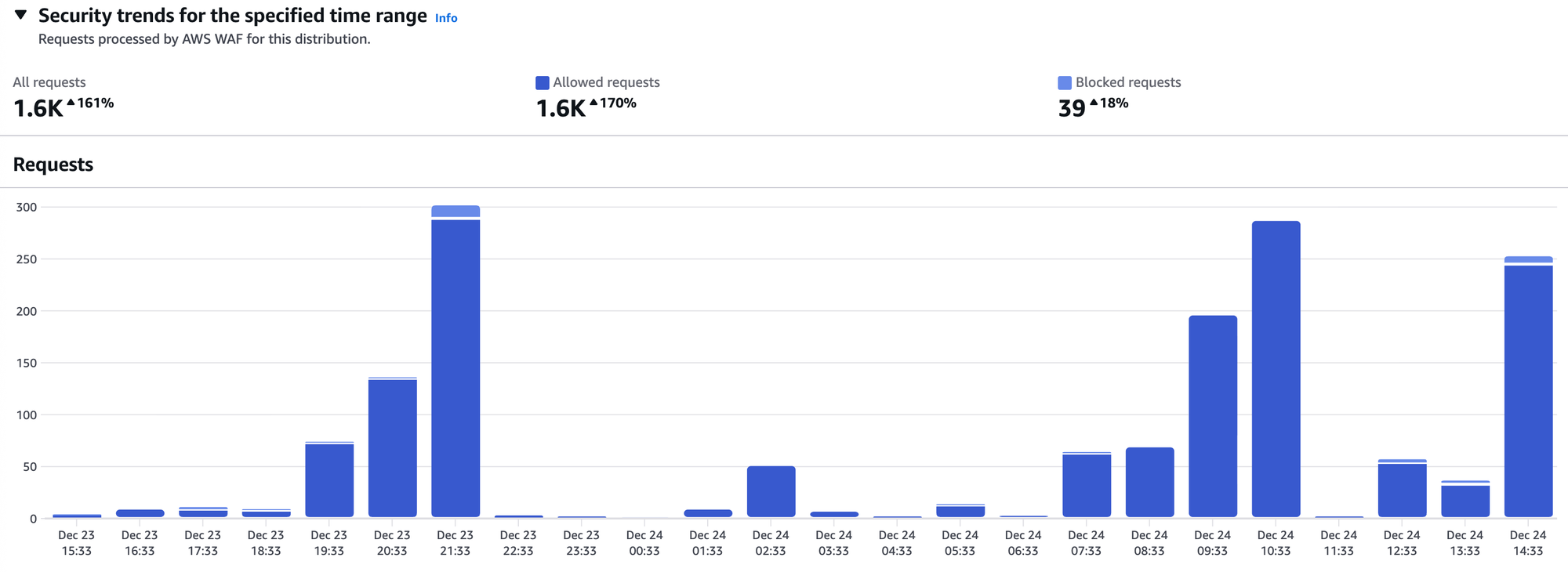Click the Blocked requests legend color swatch
The image size is (1568, 572).
tap(1064, 83)
